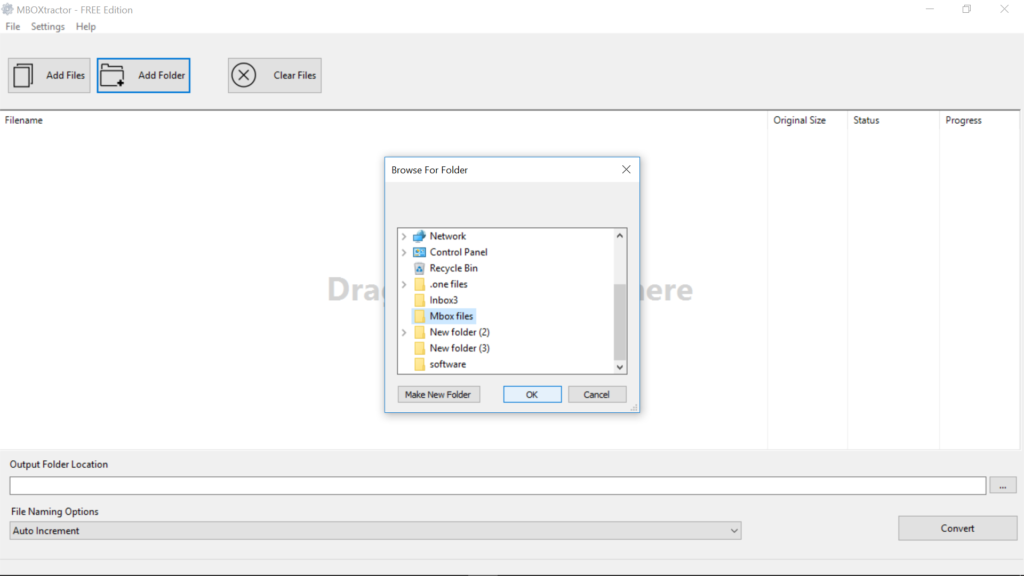Click the Output Folder Location text field
1024x576 pixels.
tap(498, 485)
